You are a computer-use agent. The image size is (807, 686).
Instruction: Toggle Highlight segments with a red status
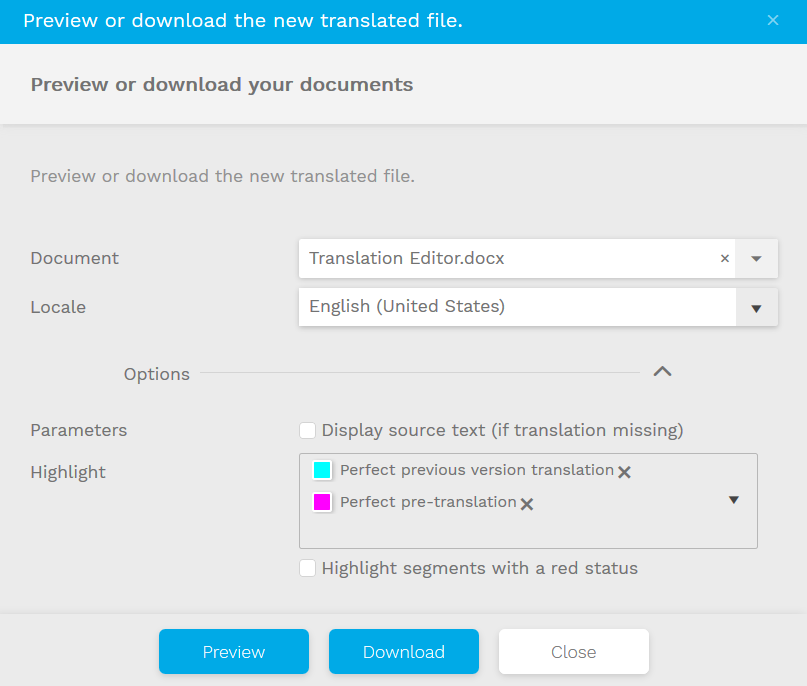[x=308, y=568]
